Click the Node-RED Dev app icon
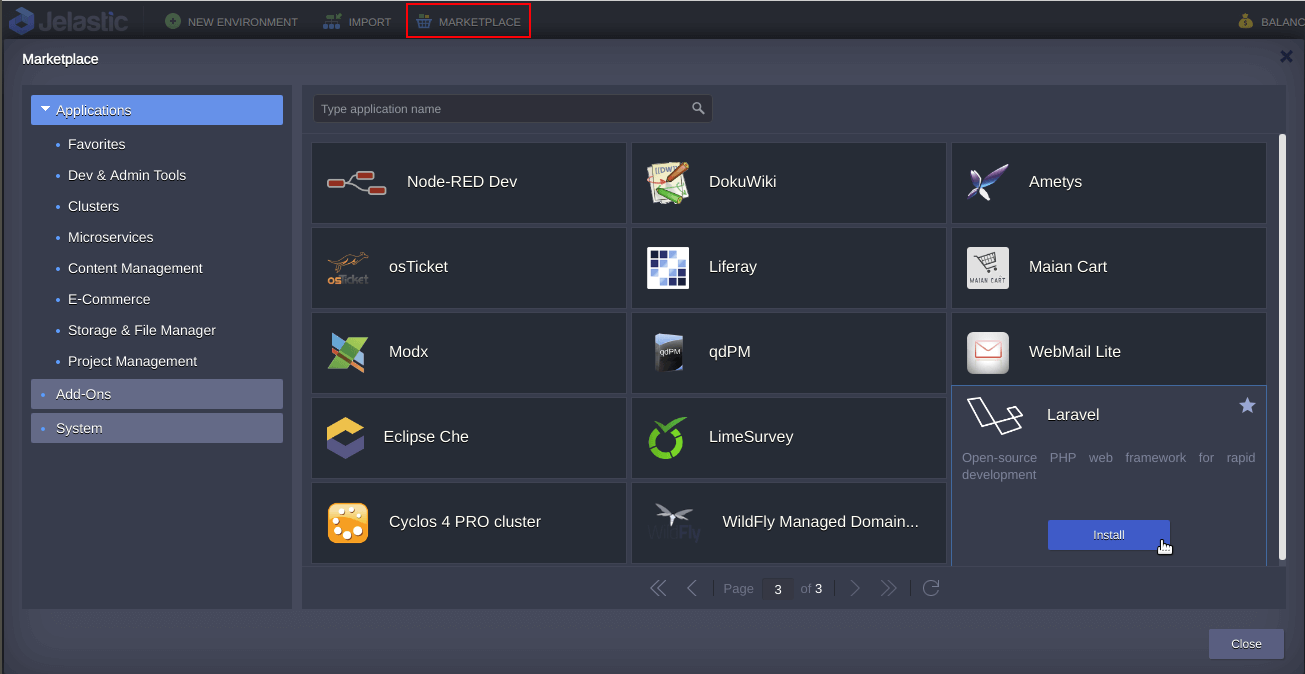 tap(357, 182)
